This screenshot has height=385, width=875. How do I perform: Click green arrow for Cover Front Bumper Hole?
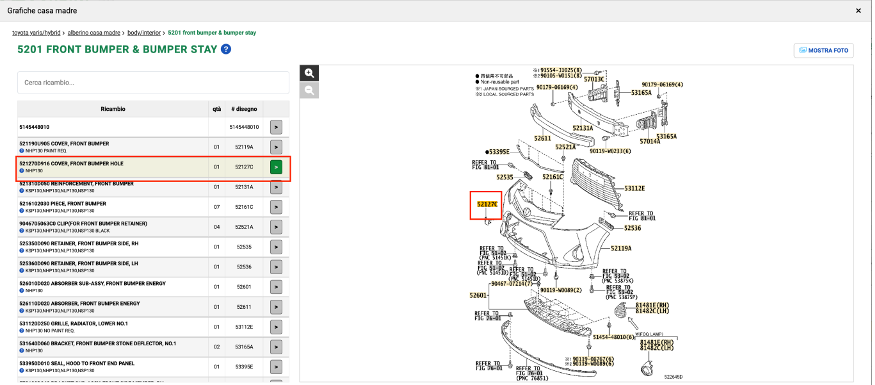pos(276,167)
